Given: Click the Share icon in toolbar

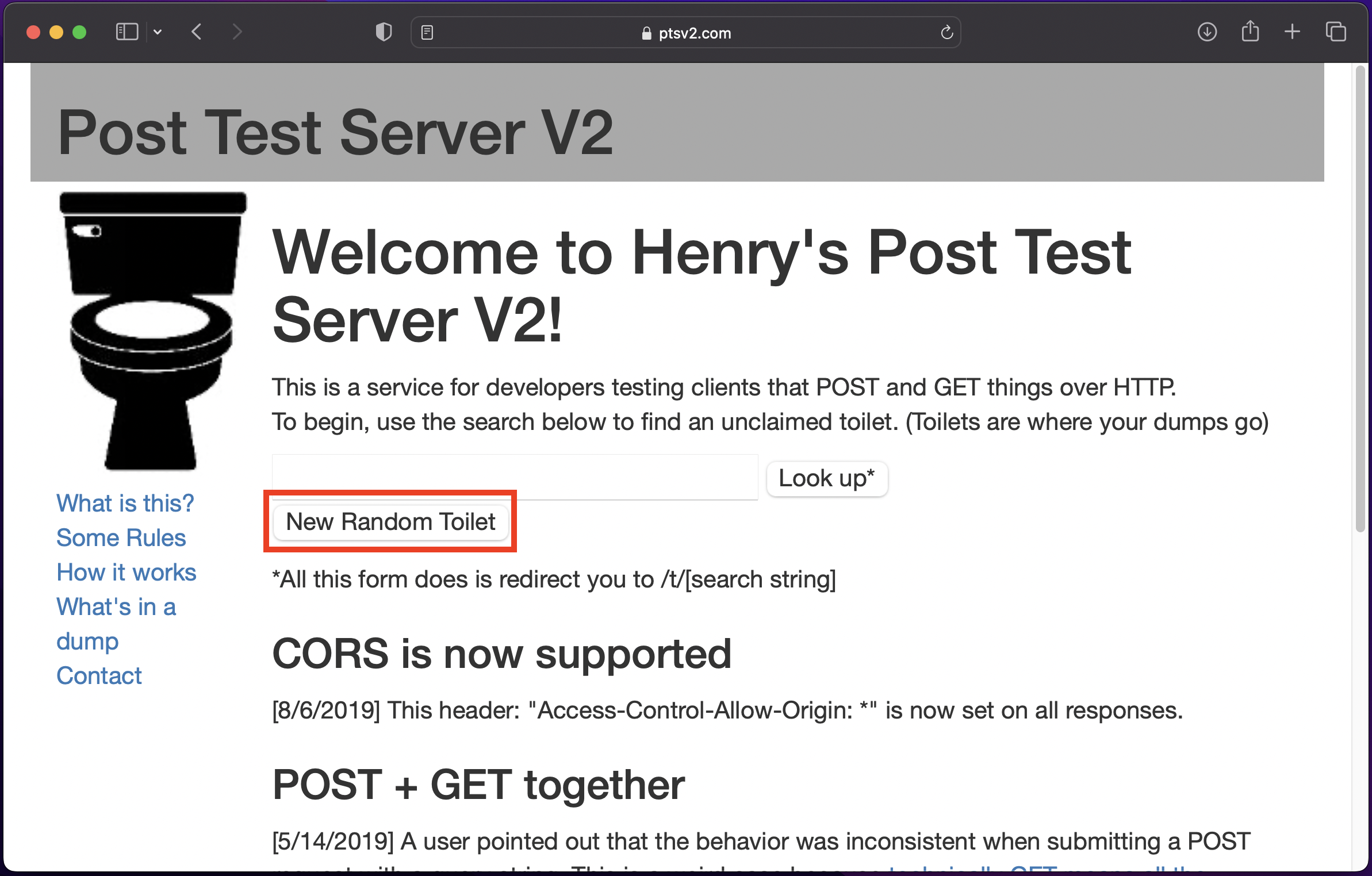Looking at the screenshot, I should (1250, 32).
